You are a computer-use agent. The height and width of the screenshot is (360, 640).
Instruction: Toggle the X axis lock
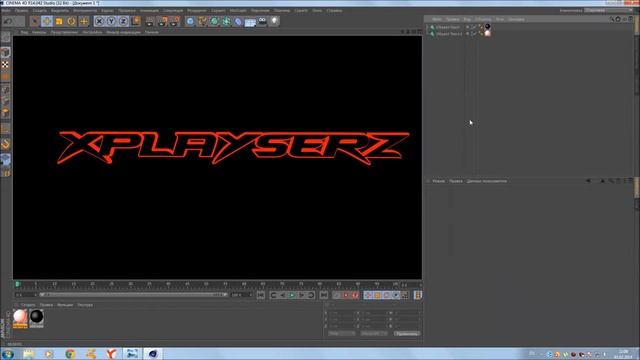pyautogui.click(x=99, y=21)
